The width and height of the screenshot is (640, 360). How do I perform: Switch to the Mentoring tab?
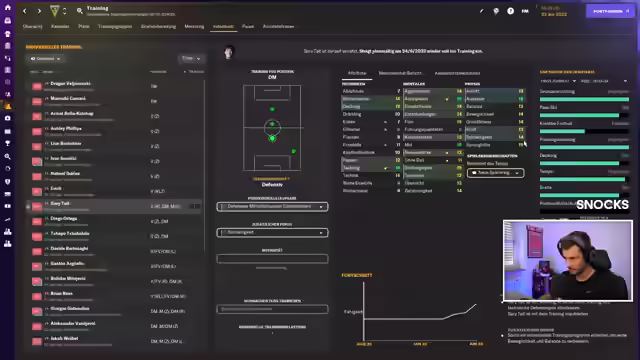click(194, 27)
